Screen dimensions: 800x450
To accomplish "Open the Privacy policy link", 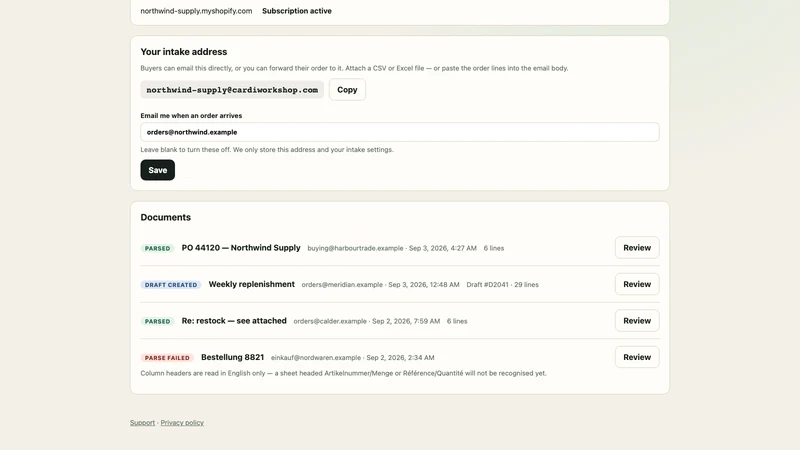I will coord(182,422).
